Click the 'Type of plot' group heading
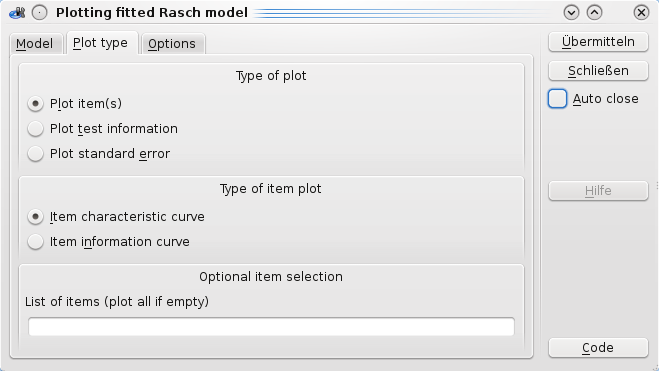This screenshot has height=371, width=659. click(x=271, y=76)
